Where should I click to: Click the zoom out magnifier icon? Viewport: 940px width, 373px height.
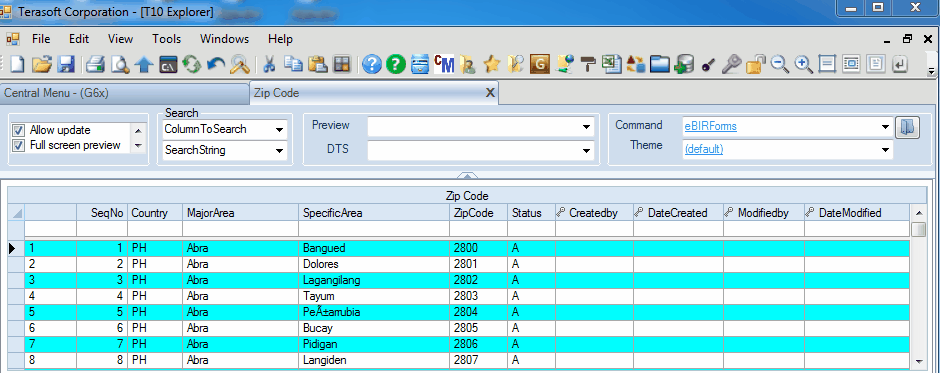(779, 64)
